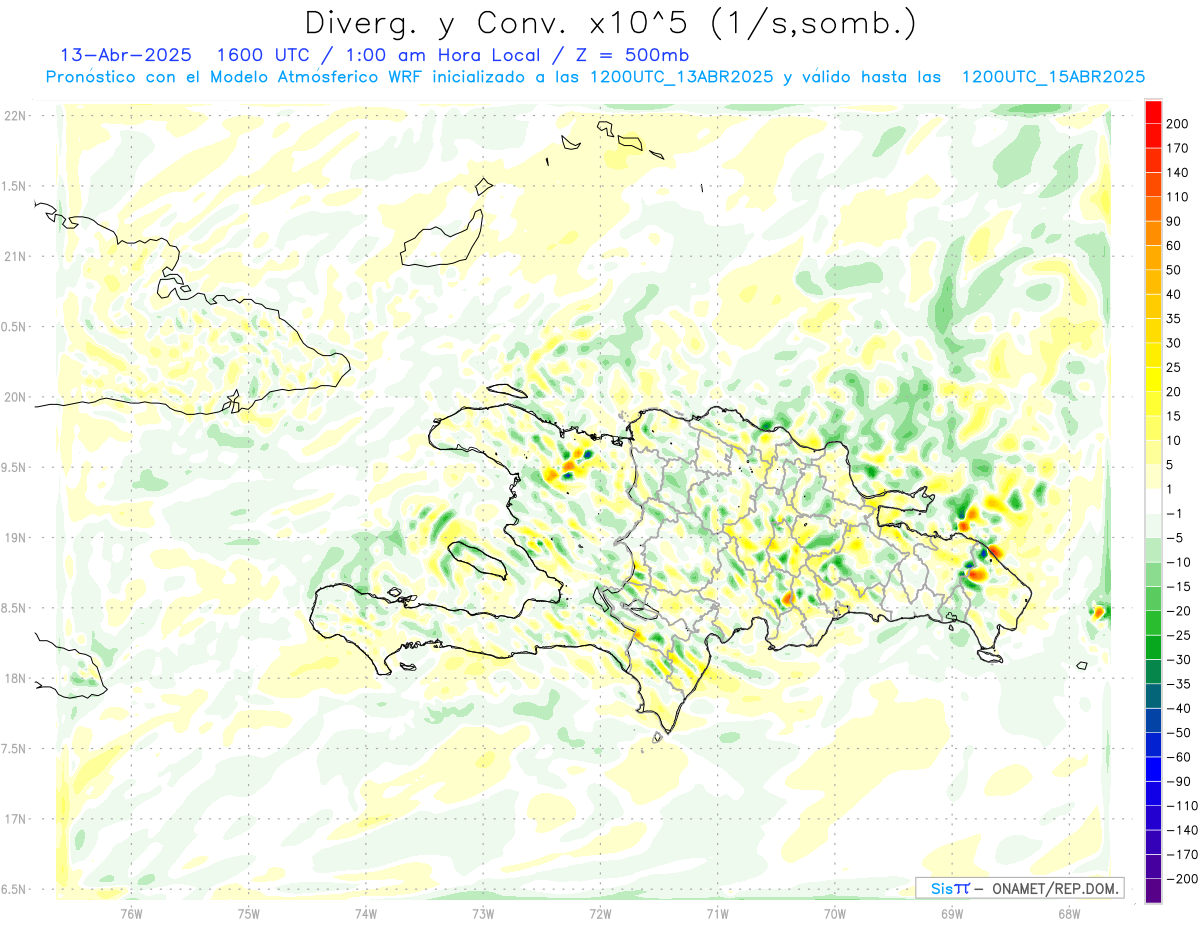Image resolution: width=1200 pixels, height=927 pixels.
Task: Click the colorbar swatch between 40 and 50
Action: point(1153,282)
